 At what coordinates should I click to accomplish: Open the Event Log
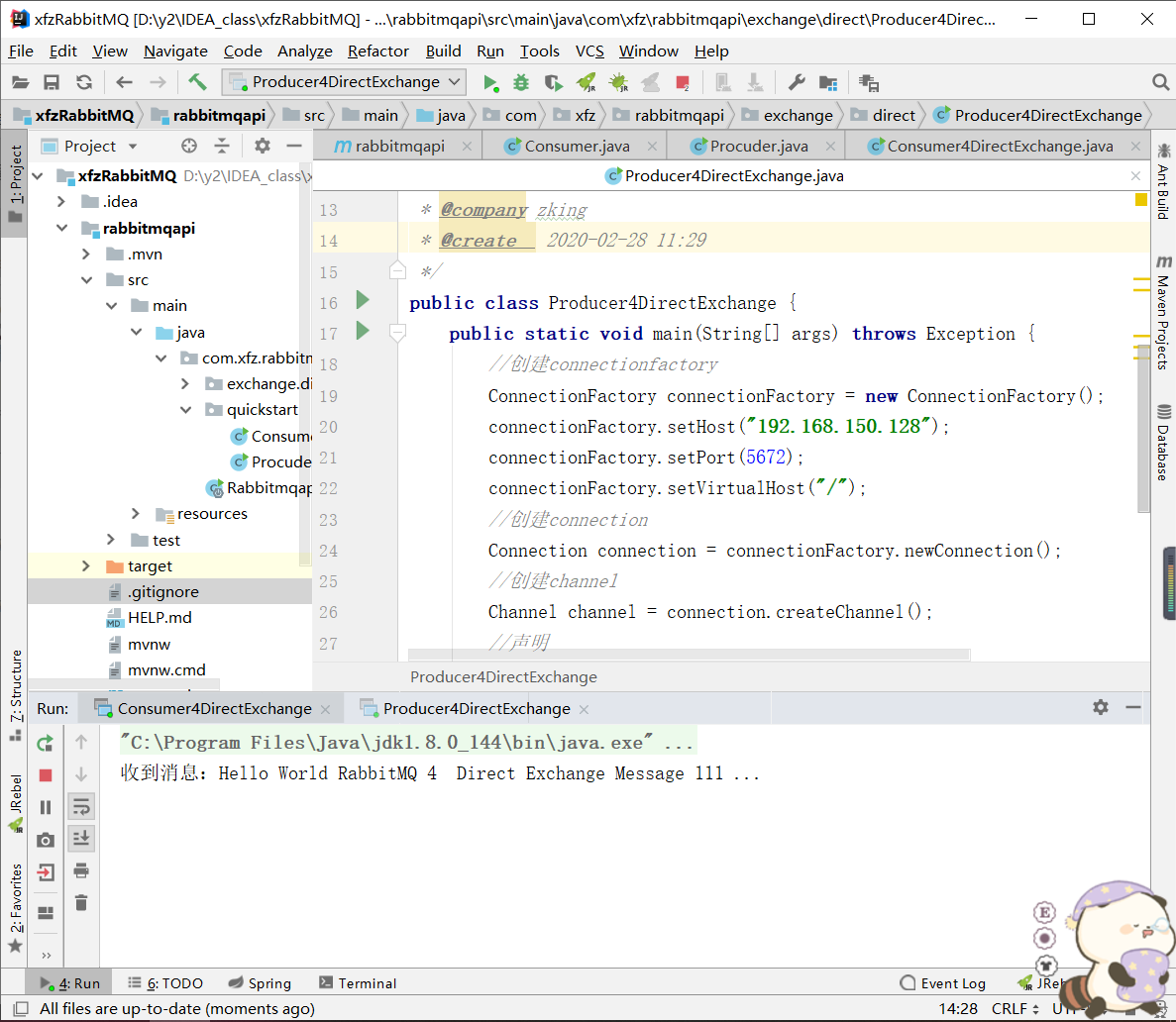click(x=943, y=983)
